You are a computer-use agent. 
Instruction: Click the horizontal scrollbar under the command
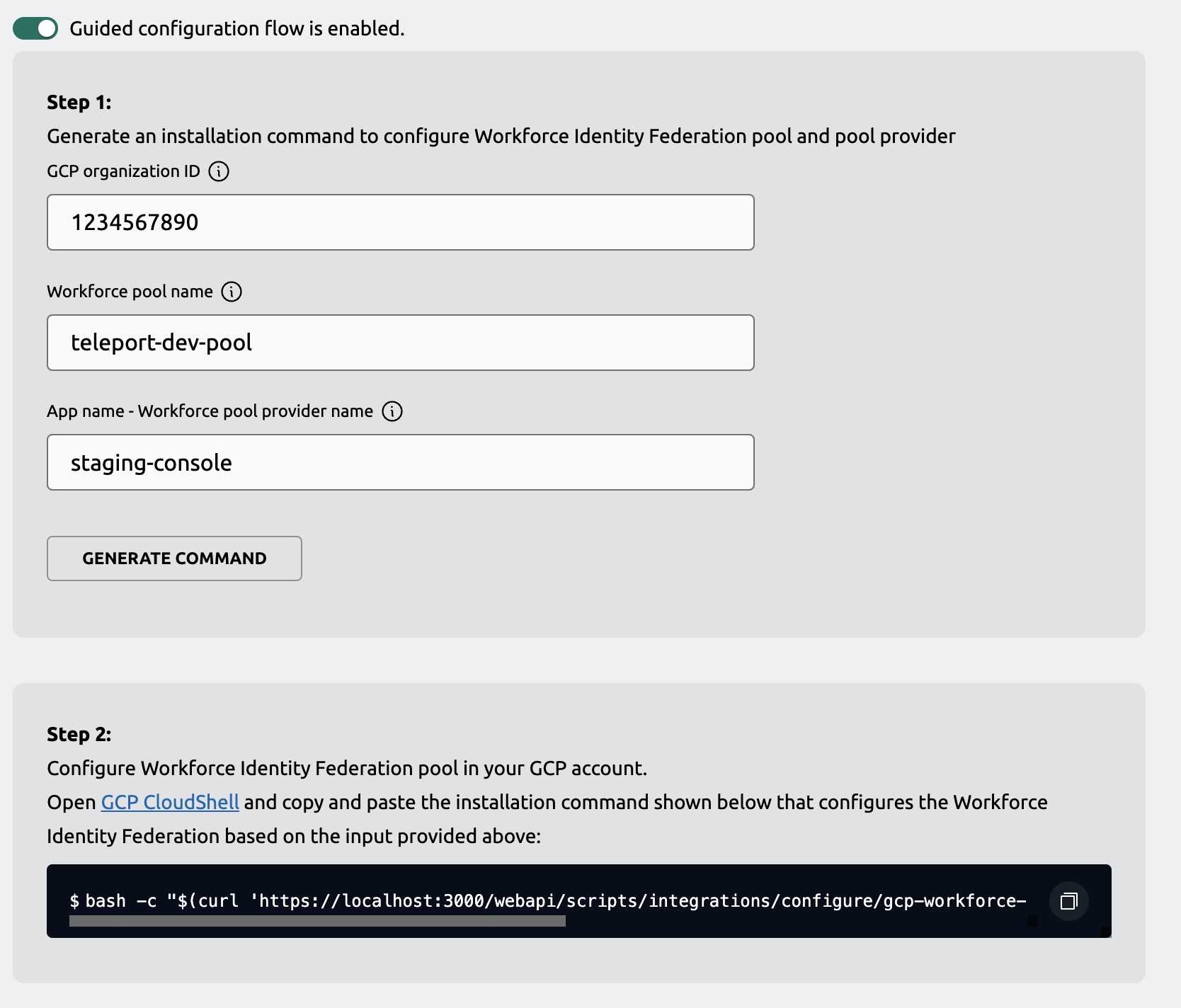click(316, 922)
